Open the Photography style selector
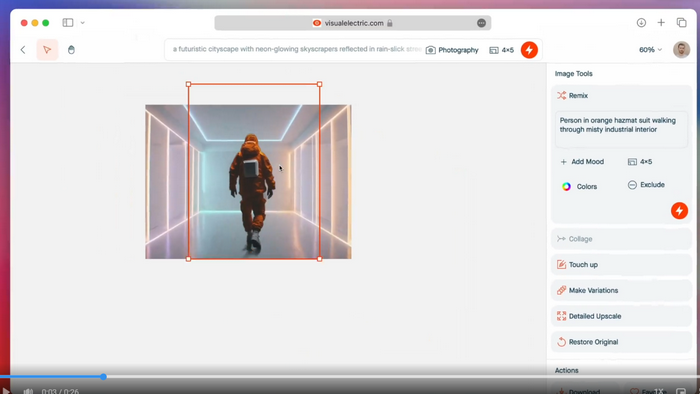Viewport: 700px width, 394px height. [x=452, y=50]
